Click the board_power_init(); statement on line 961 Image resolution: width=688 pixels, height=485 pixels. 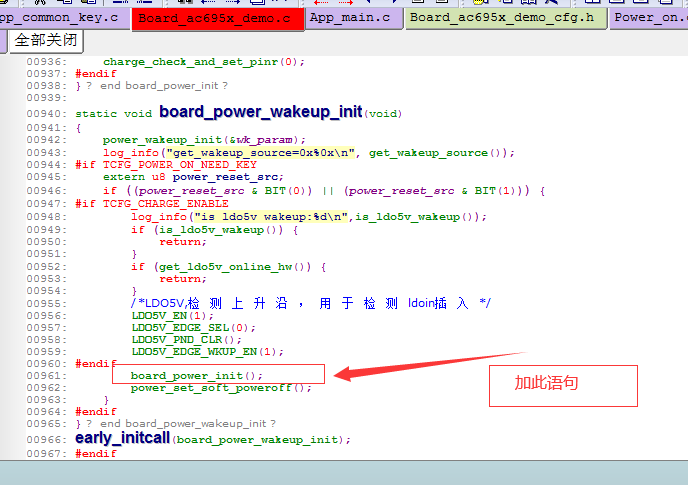point(197,376)
